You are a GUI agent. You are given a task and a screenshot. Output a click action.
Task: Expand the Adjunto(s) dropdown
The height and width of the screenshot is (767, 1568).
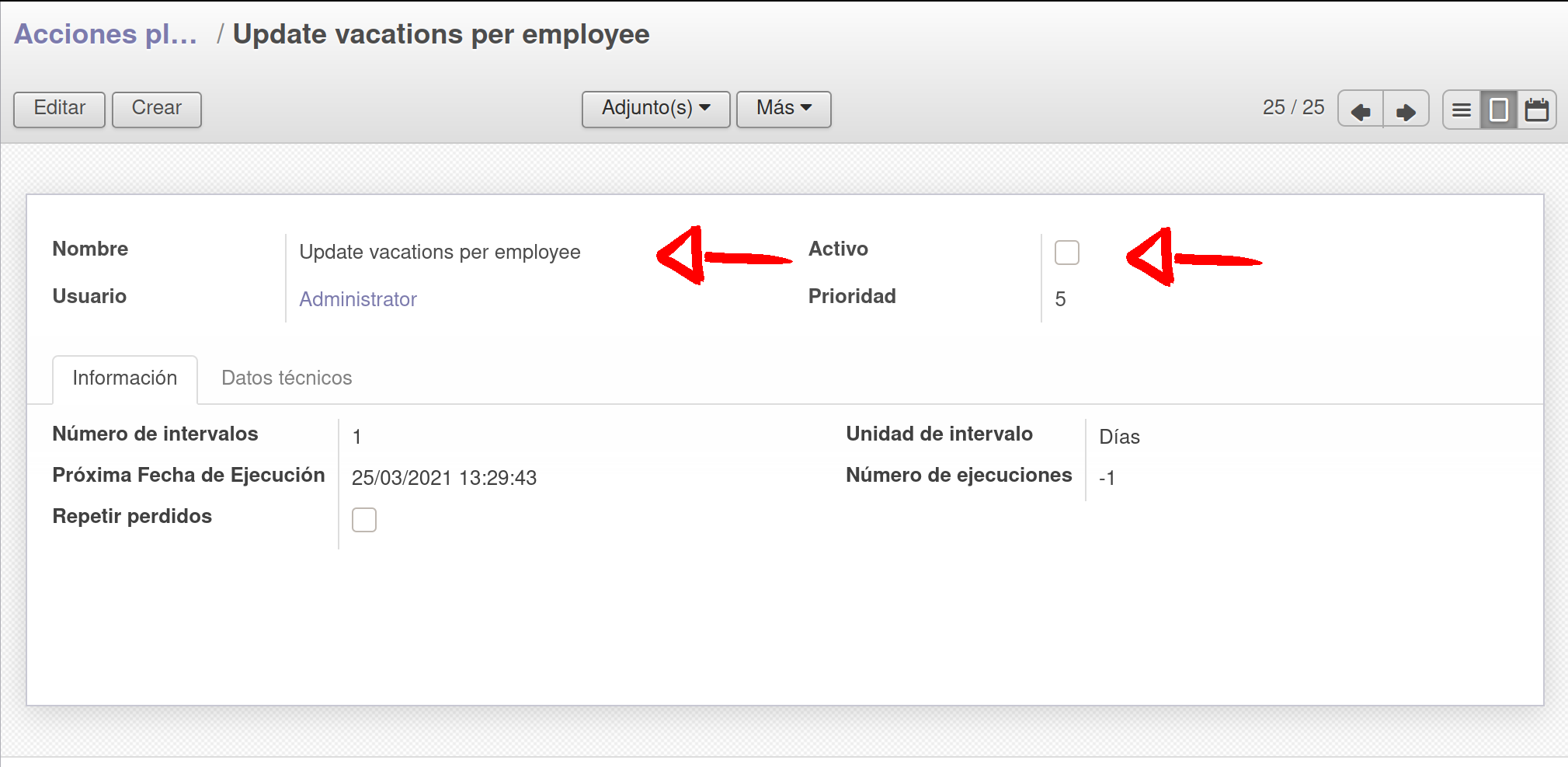click(655, 109)
